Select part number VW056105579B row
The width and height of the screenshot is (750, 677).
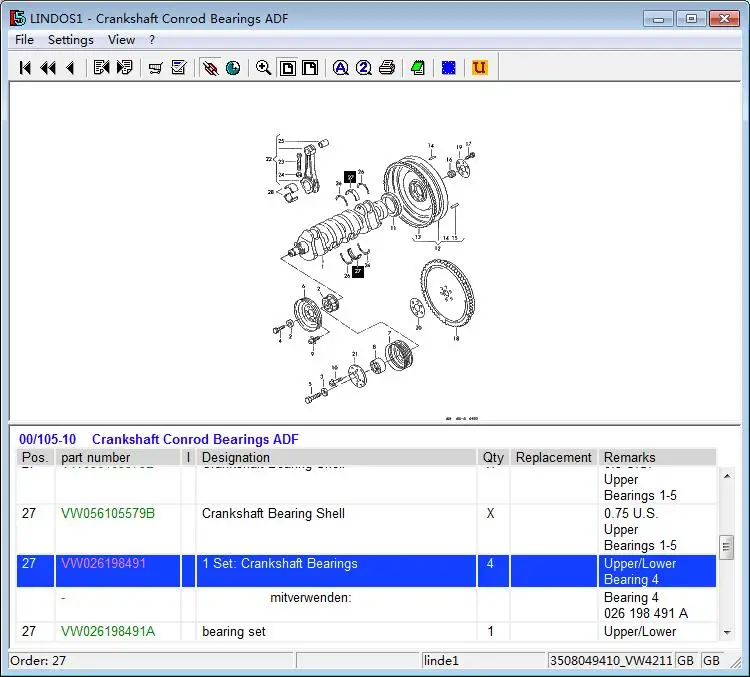pyautogui.click(x=108, y=514)
